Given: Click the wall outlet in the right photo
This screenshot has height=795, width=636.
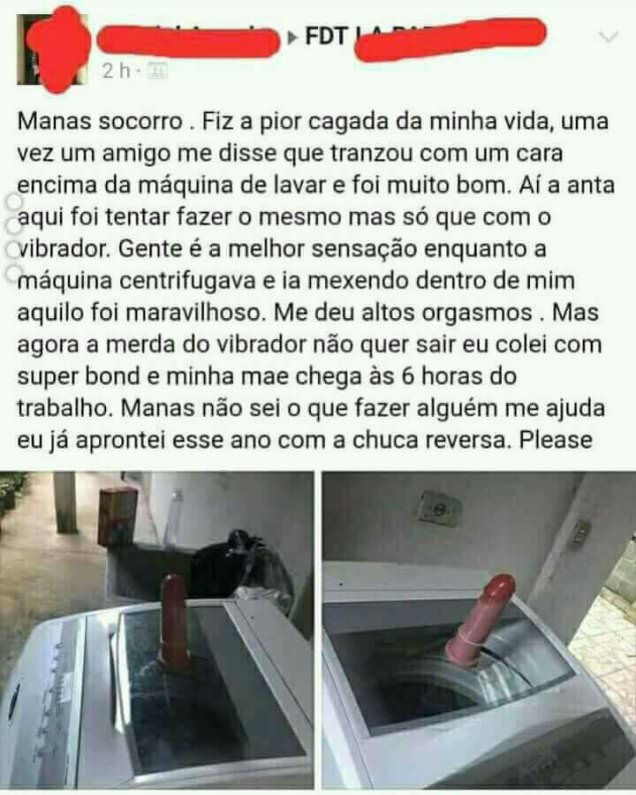Looking at the screenshot, I should click(x=439, y=509).
